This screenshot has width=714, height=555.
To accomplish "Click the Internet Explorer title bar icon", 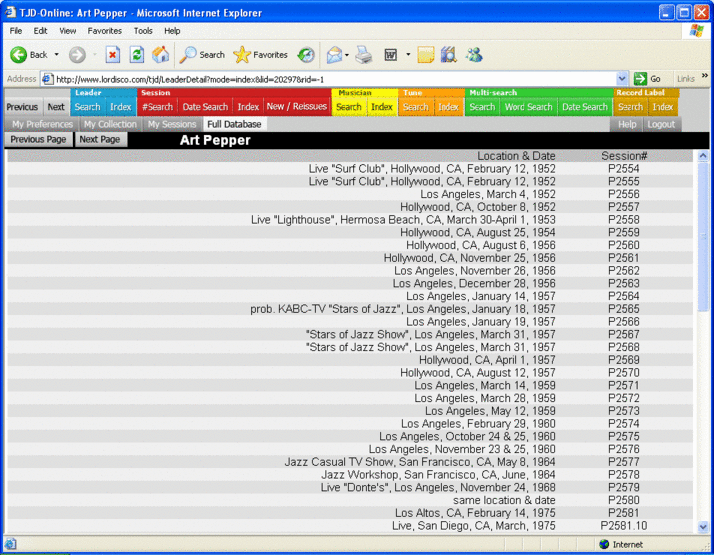I will [x=10, y=12].
